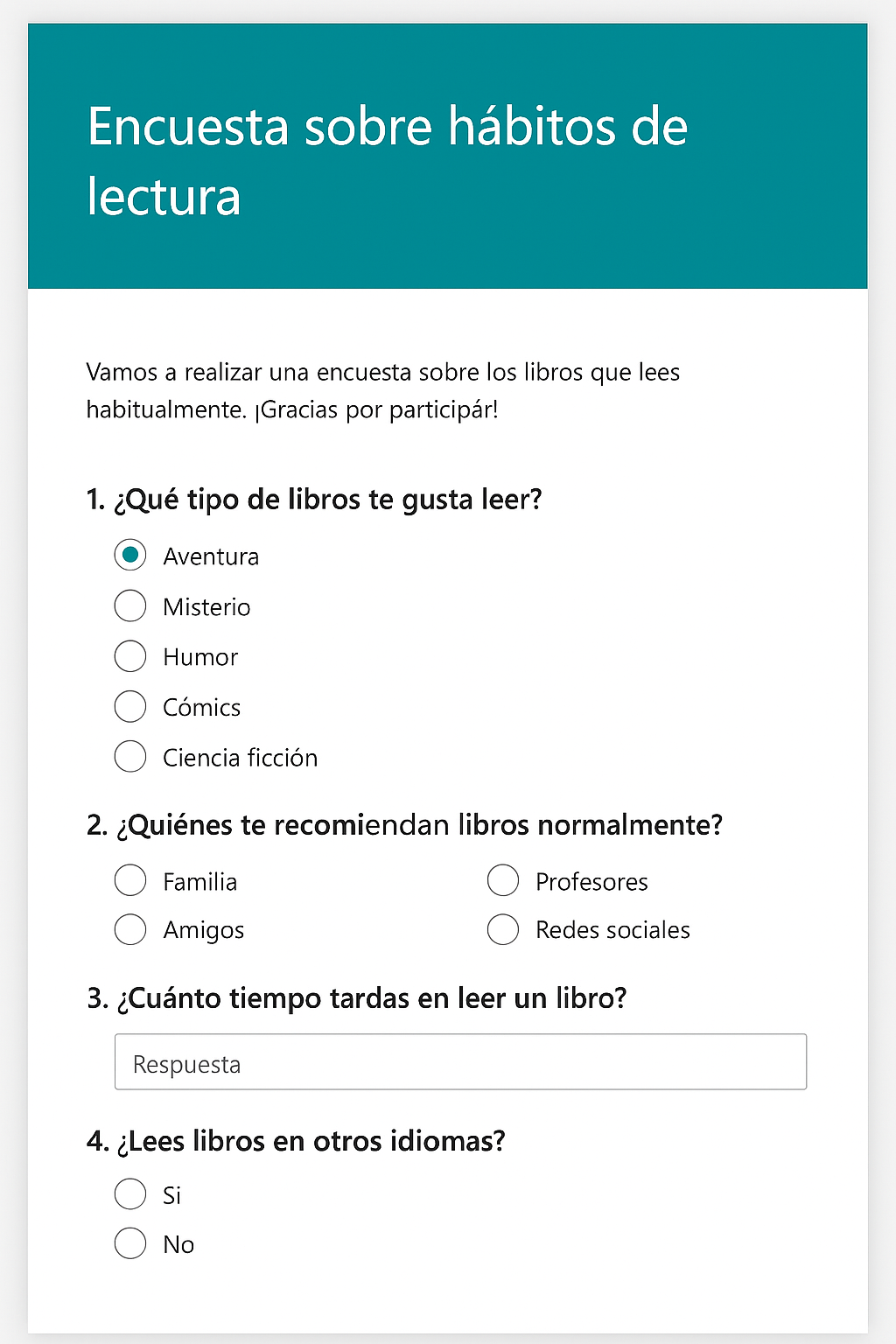Click question 1 heading about book types

[x=314, y=500]
